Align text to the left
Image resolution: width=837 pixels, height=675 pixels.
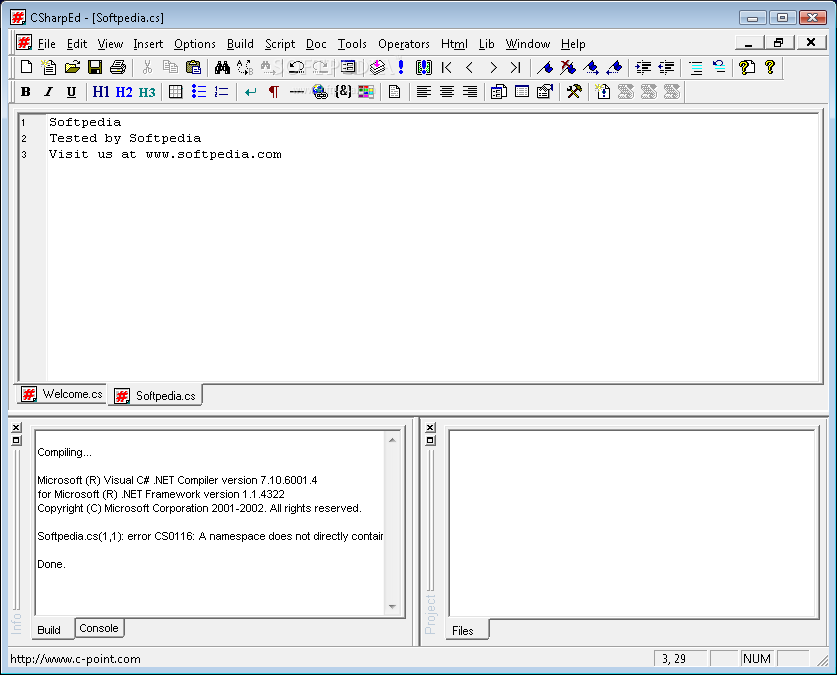point(424,92)
